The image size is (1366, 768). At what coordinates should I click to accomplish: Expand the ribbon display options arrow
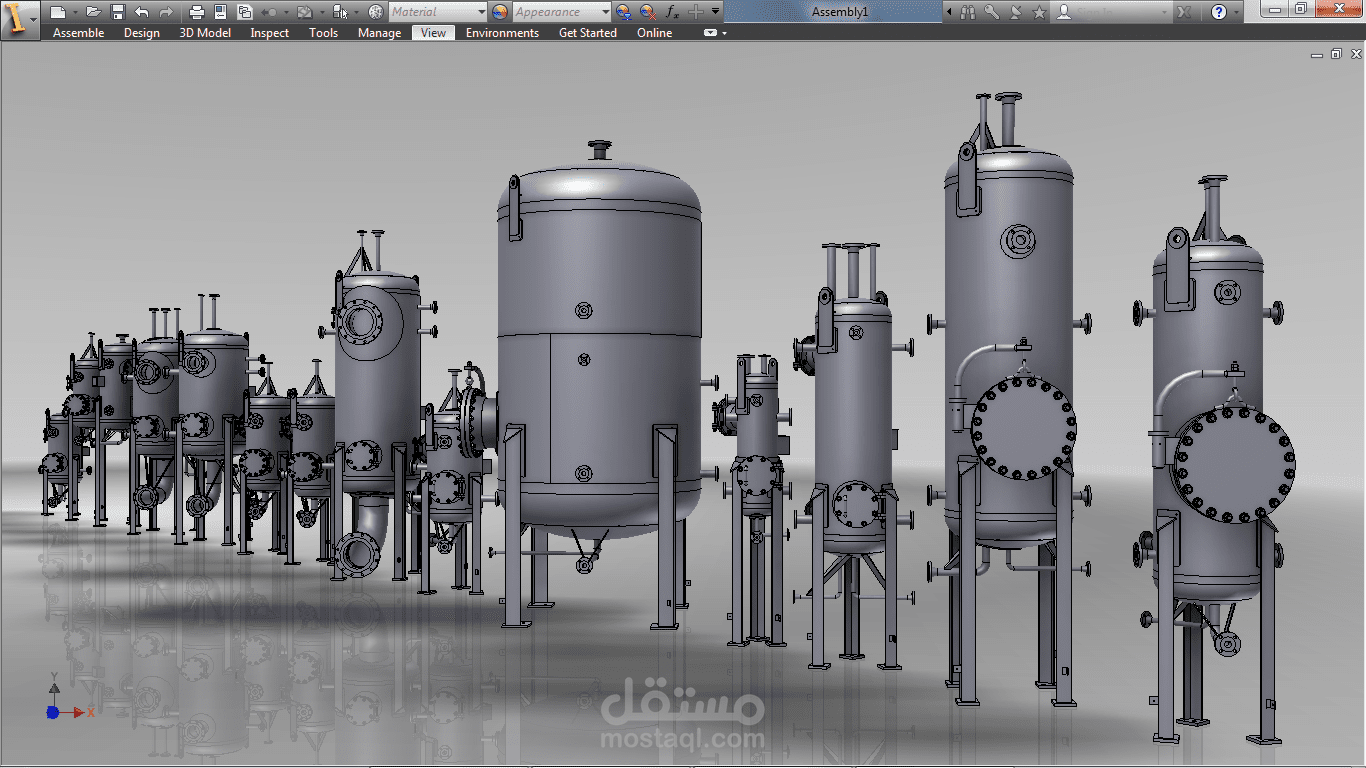point(724,33)
